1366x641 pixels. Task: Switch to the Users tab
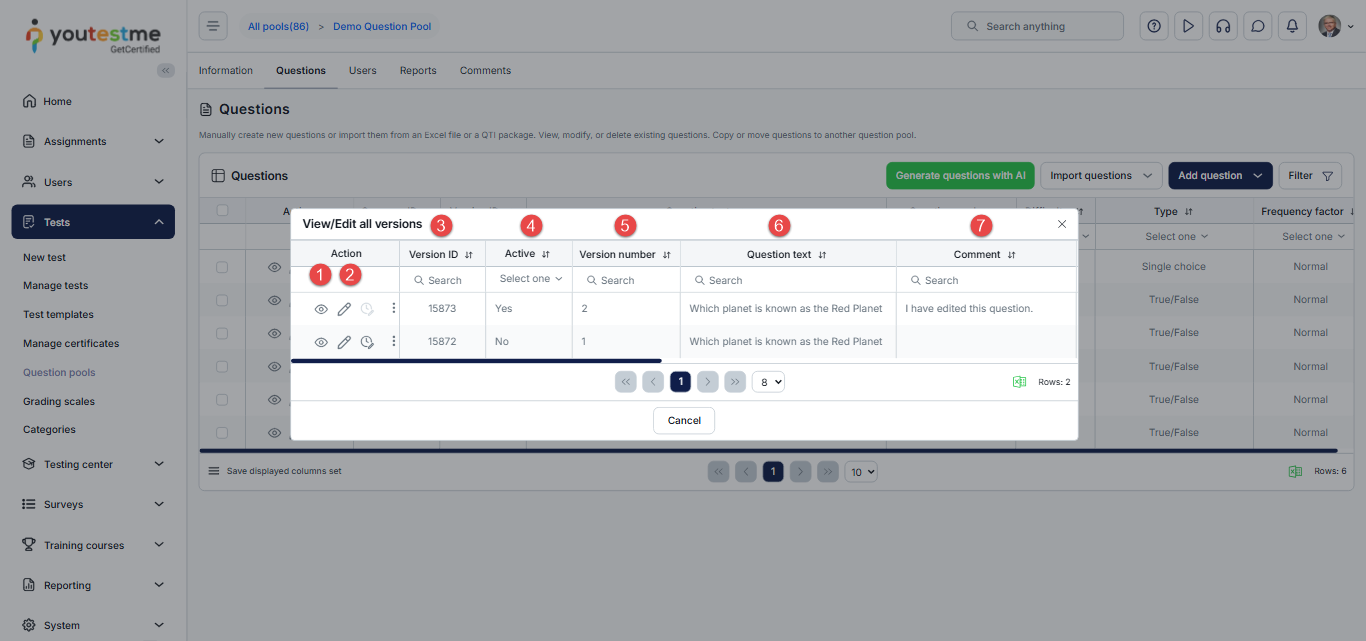362,71
